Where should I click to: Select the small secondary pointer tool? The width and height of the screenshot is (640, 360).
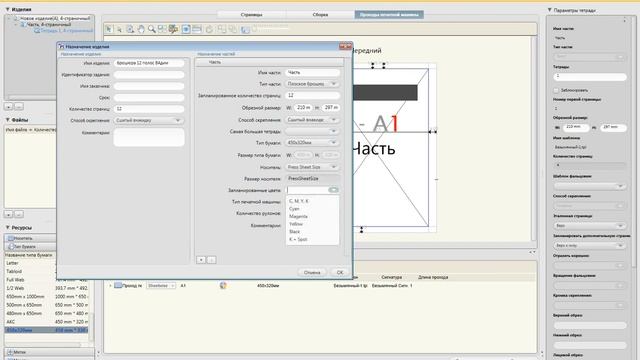(x=119, y=29)
